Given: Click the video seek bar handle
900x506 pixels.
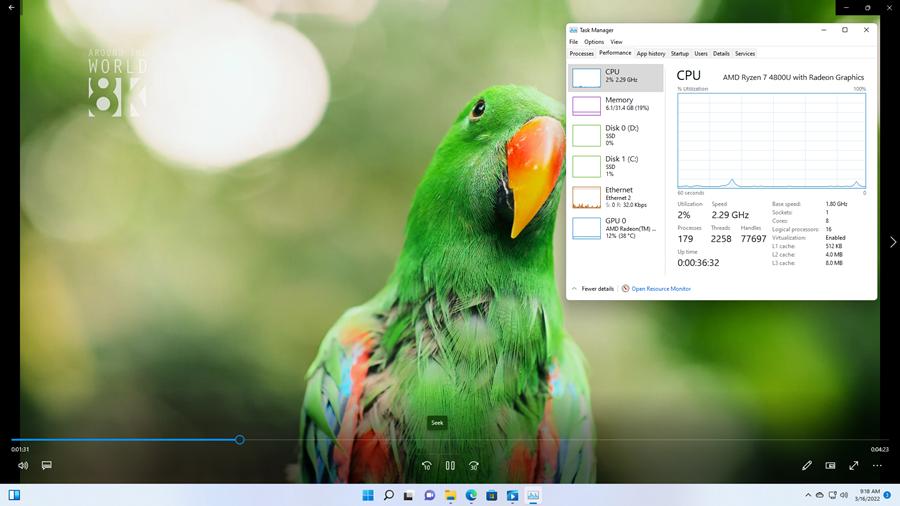Looking at the screenshot, I should point(239,440).
